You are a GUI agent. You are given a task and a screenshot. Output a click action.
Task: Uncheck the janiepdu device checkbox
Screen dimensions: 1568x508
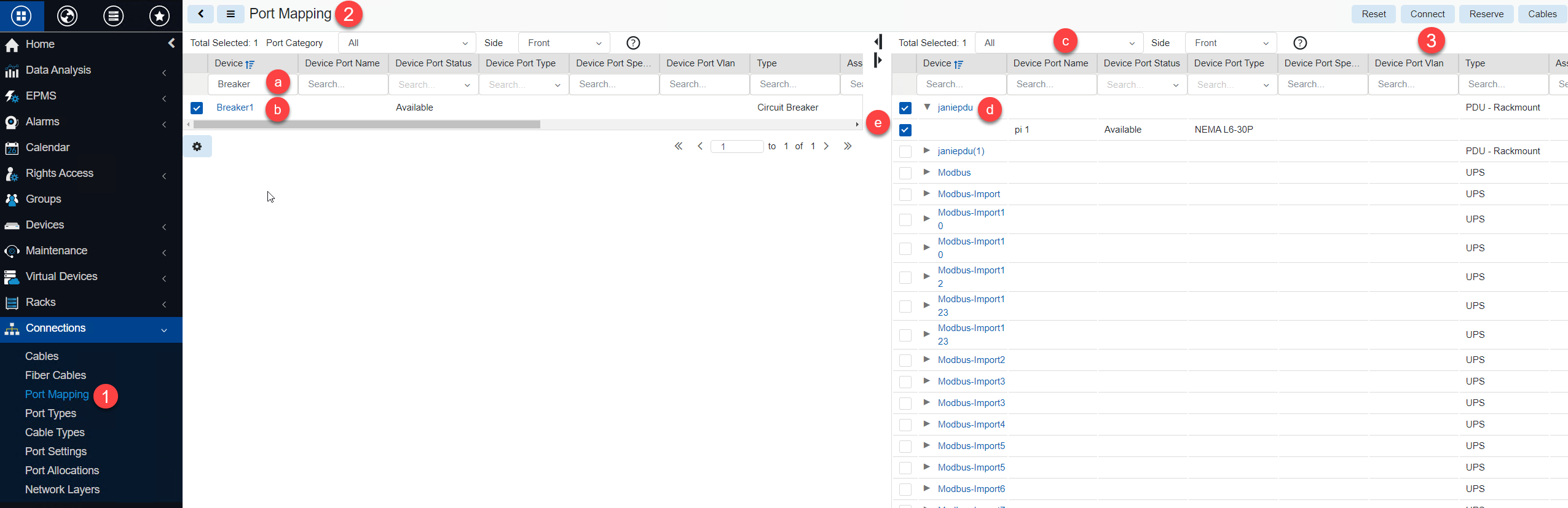pyautogui.click(x=905, y=108)
